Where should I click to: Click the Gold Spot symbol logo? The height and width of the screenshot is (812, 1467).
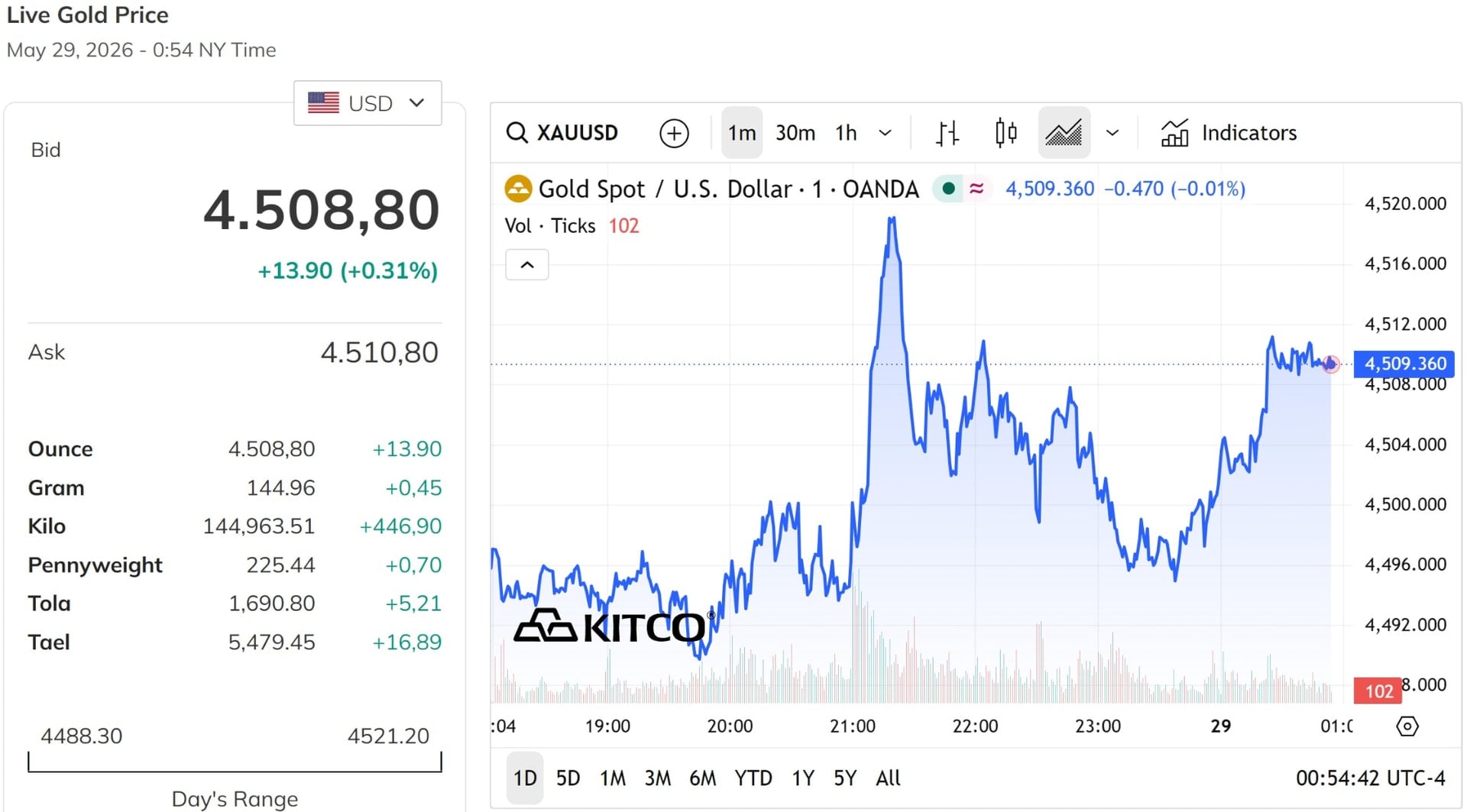pyautogui.click(x=518, y=189)
